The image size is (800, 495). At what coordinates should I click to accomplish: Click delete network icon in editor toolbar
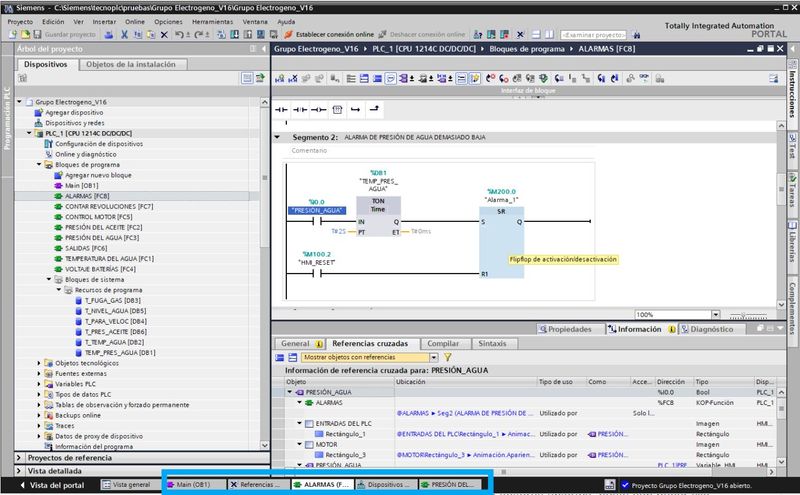point(293,79)
